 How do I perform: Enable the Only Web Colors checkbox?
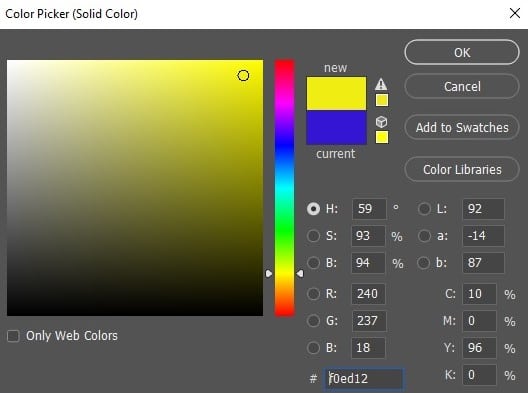point(13,336)
